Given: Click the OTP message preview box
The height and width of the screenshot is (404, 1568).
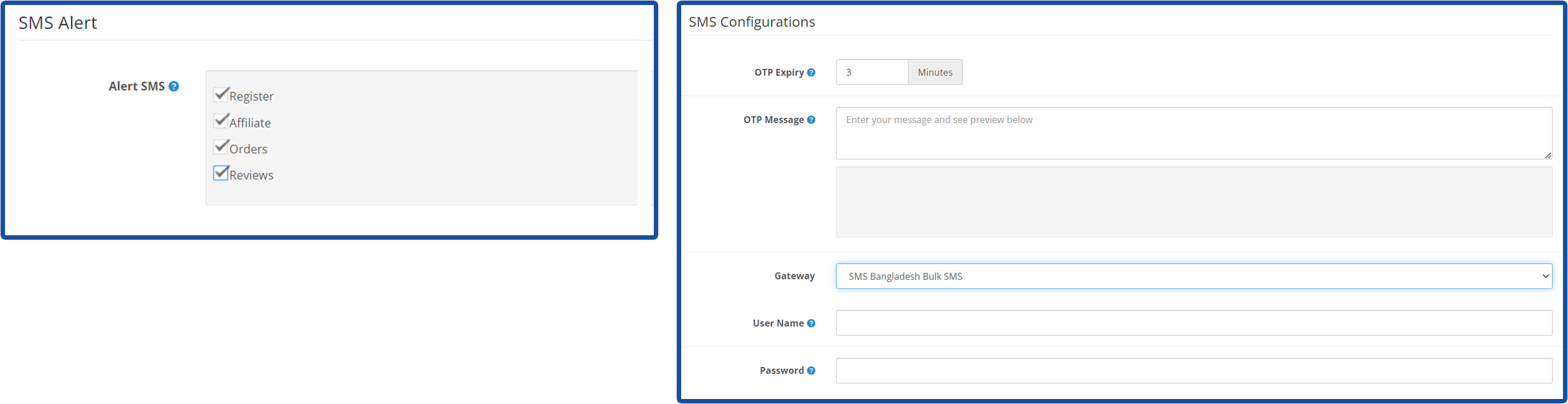Looking at the screenshot, I should point(1194,202).
